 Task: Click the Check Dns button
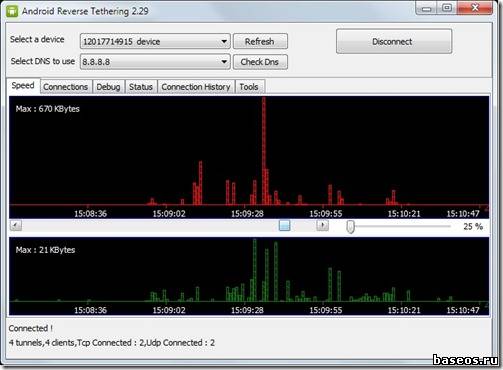click(260, 62)
